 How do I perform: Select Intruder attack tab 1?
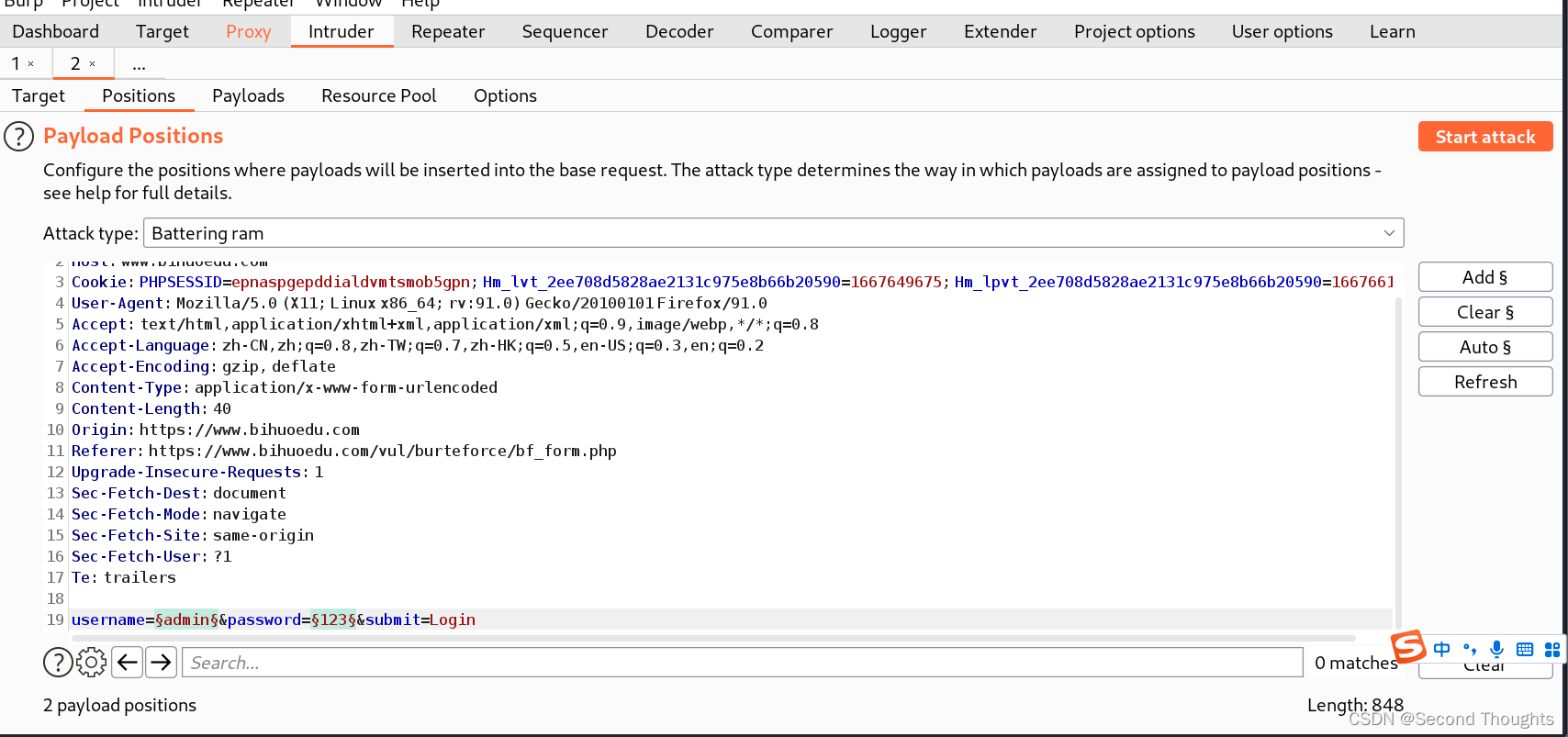[16, 64]
